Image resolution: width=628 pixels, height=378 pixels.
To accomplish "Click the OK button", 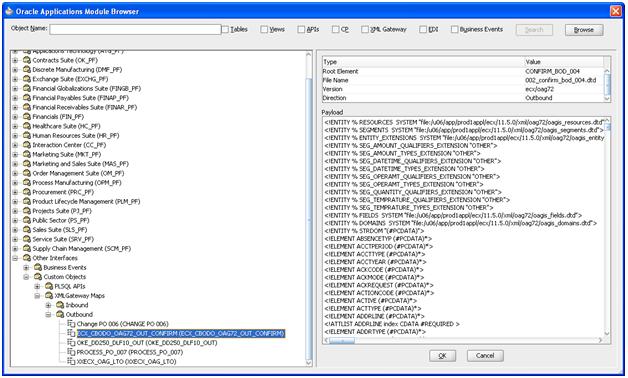I will 442,356.
